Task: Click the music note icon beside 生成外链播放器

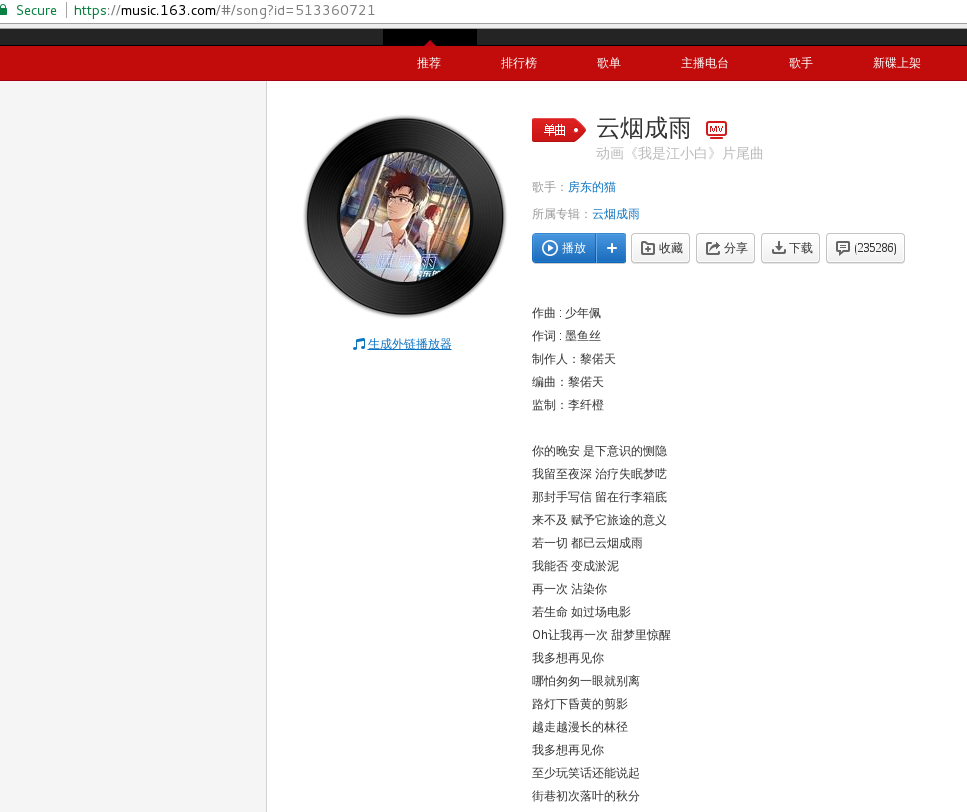Action: (359, 344)
